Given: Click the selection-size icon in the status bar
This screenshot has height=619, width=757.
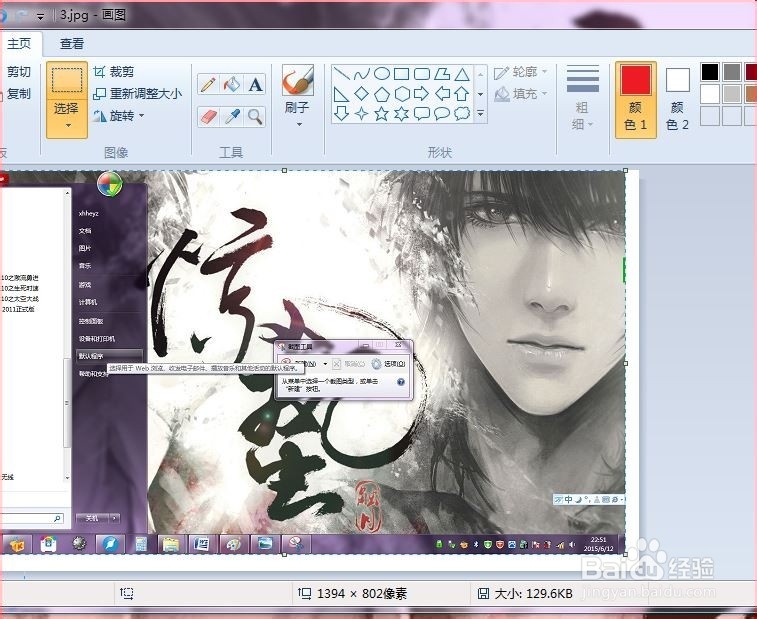Looking at the screenshot, I should tap(126, 593).
